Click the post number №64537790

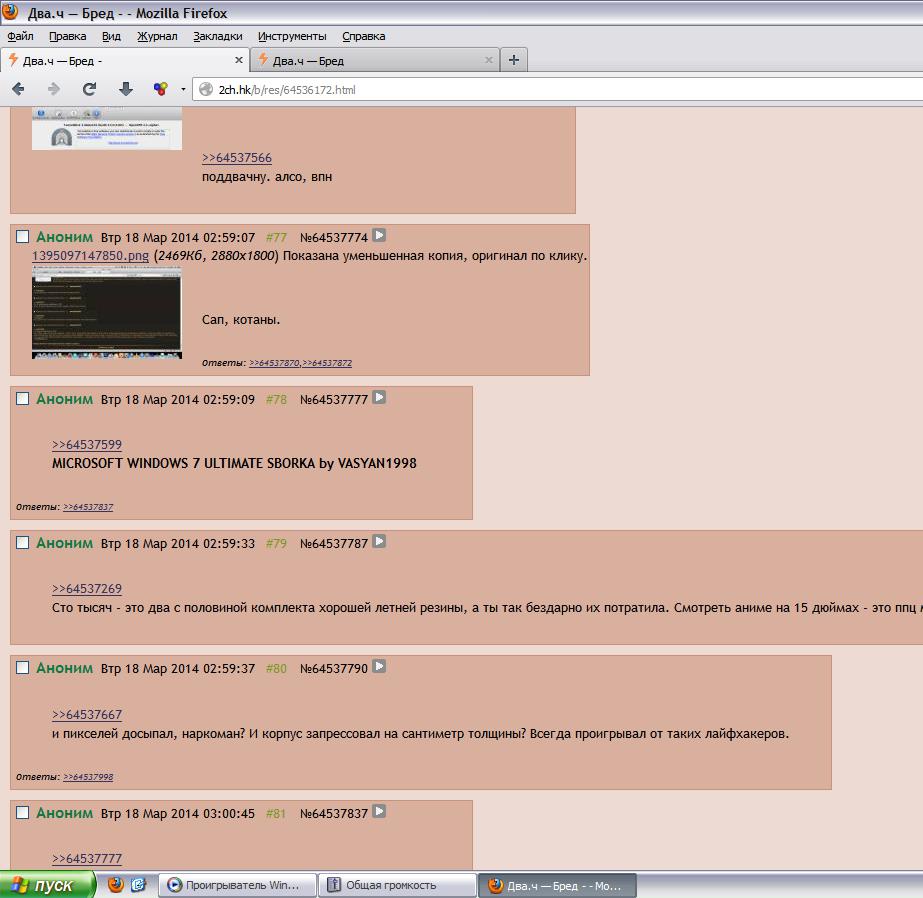coord(334,668)
